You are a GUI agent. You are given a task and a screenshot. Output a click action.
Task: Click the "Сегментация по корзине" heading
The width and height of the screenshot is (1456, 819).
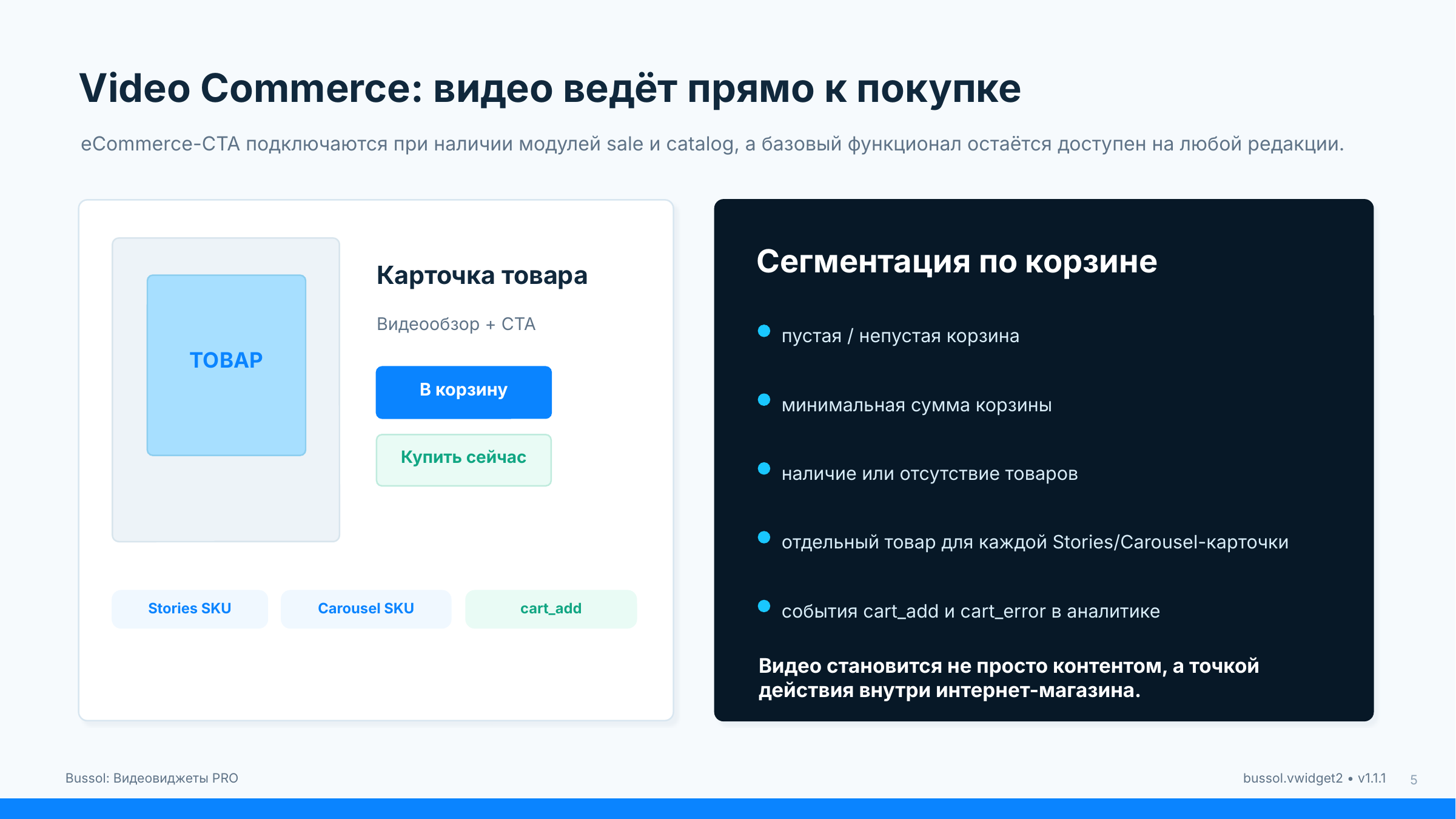click(956, 261)
